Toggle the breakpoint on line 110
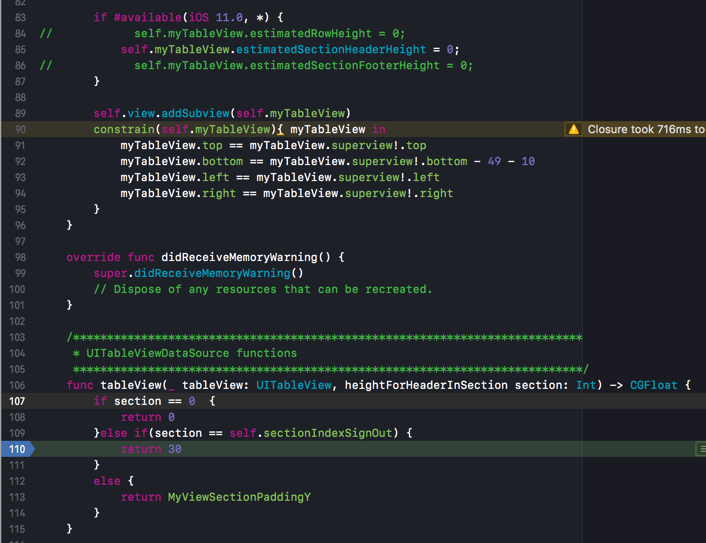706x543 pixels. (x=17, y=449)
